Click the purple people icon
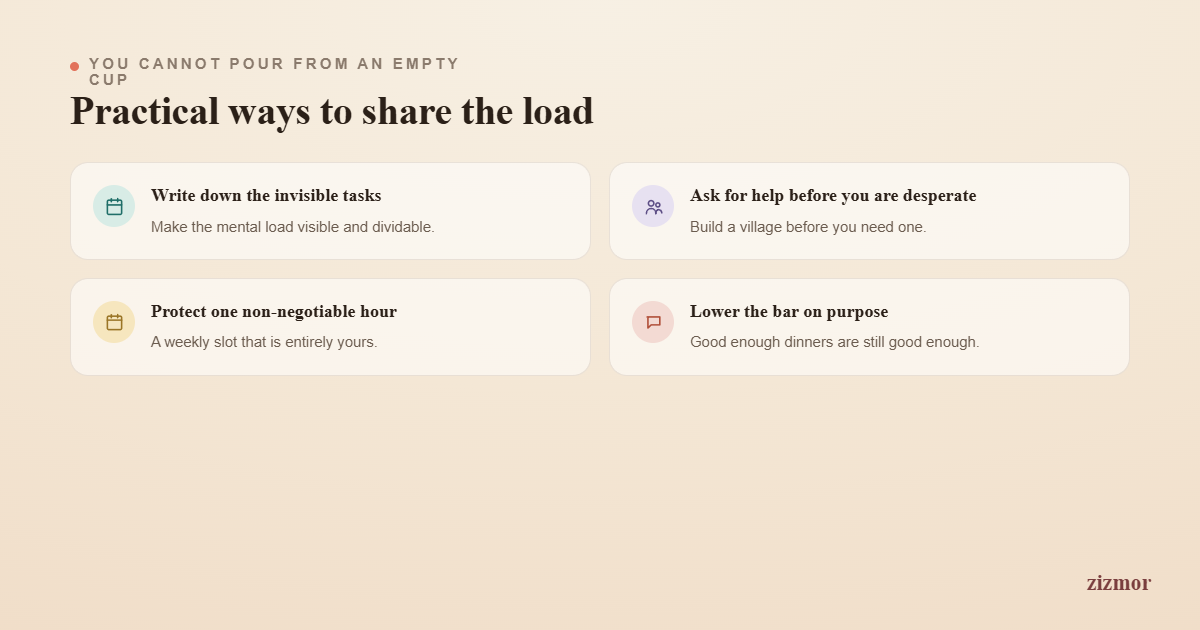The image size is (1200, 630). 653,206
